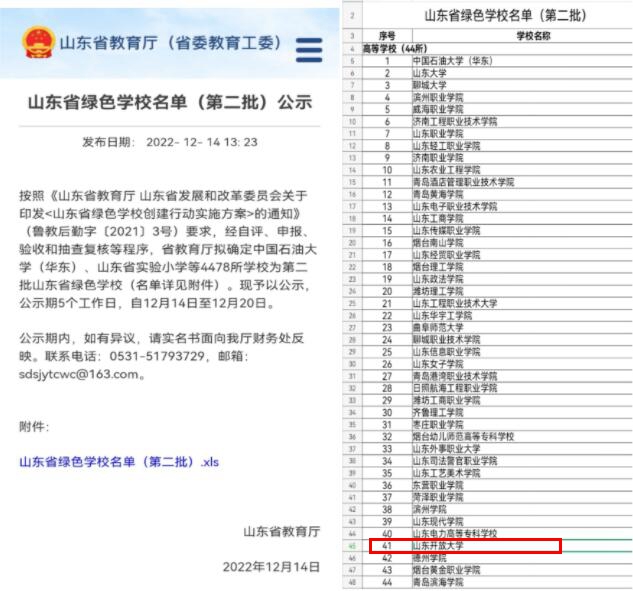Select cell 德州学院
This screenshot has height=591, width=633.
click(x=522, y=557)
